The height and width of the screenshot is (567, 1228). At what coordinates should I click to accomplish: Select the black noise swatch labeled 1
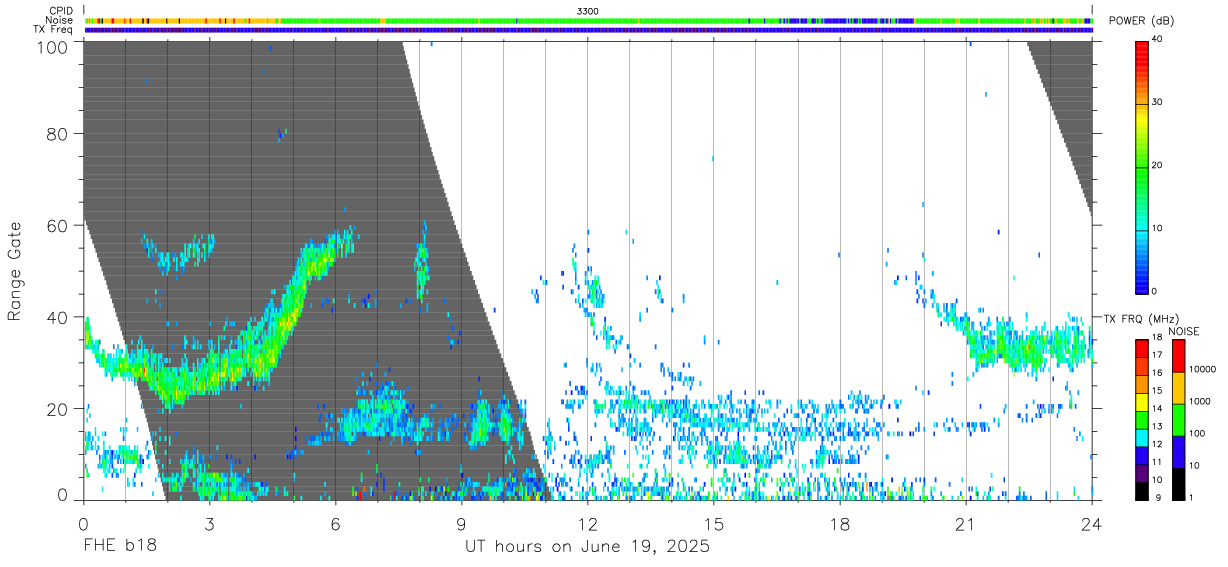pos(1178,484)
